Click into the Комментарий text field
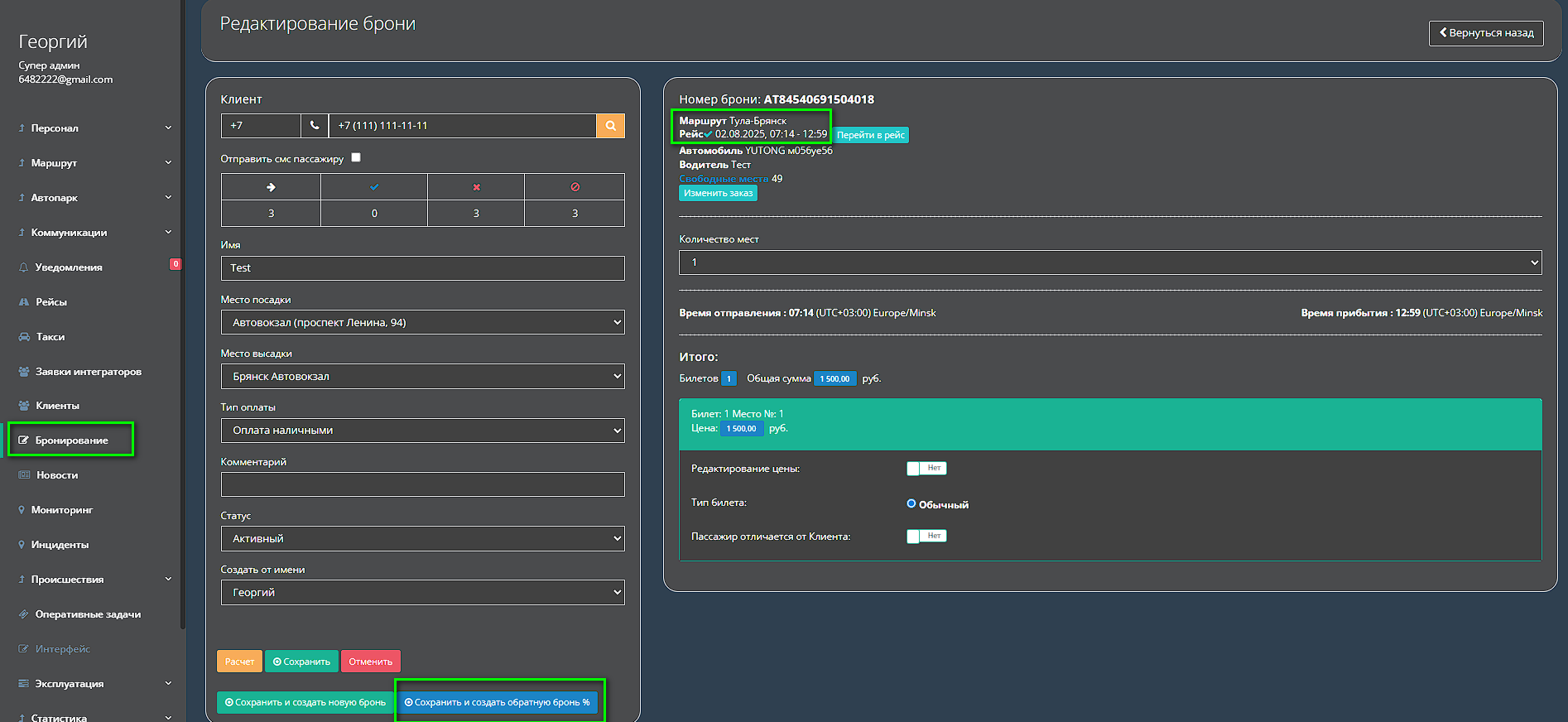Screen dimensions: 1568x722 (x=422, y=484)
